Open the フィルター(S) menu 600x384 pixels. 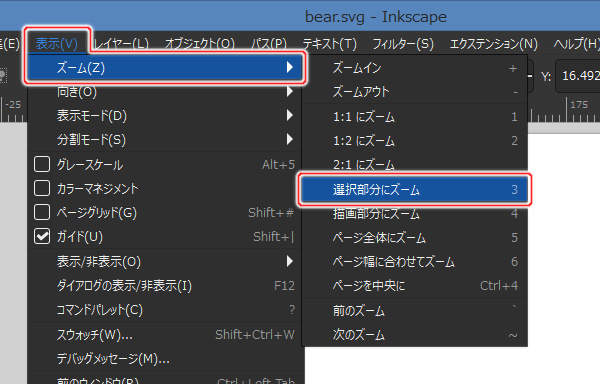coord(403,44)
